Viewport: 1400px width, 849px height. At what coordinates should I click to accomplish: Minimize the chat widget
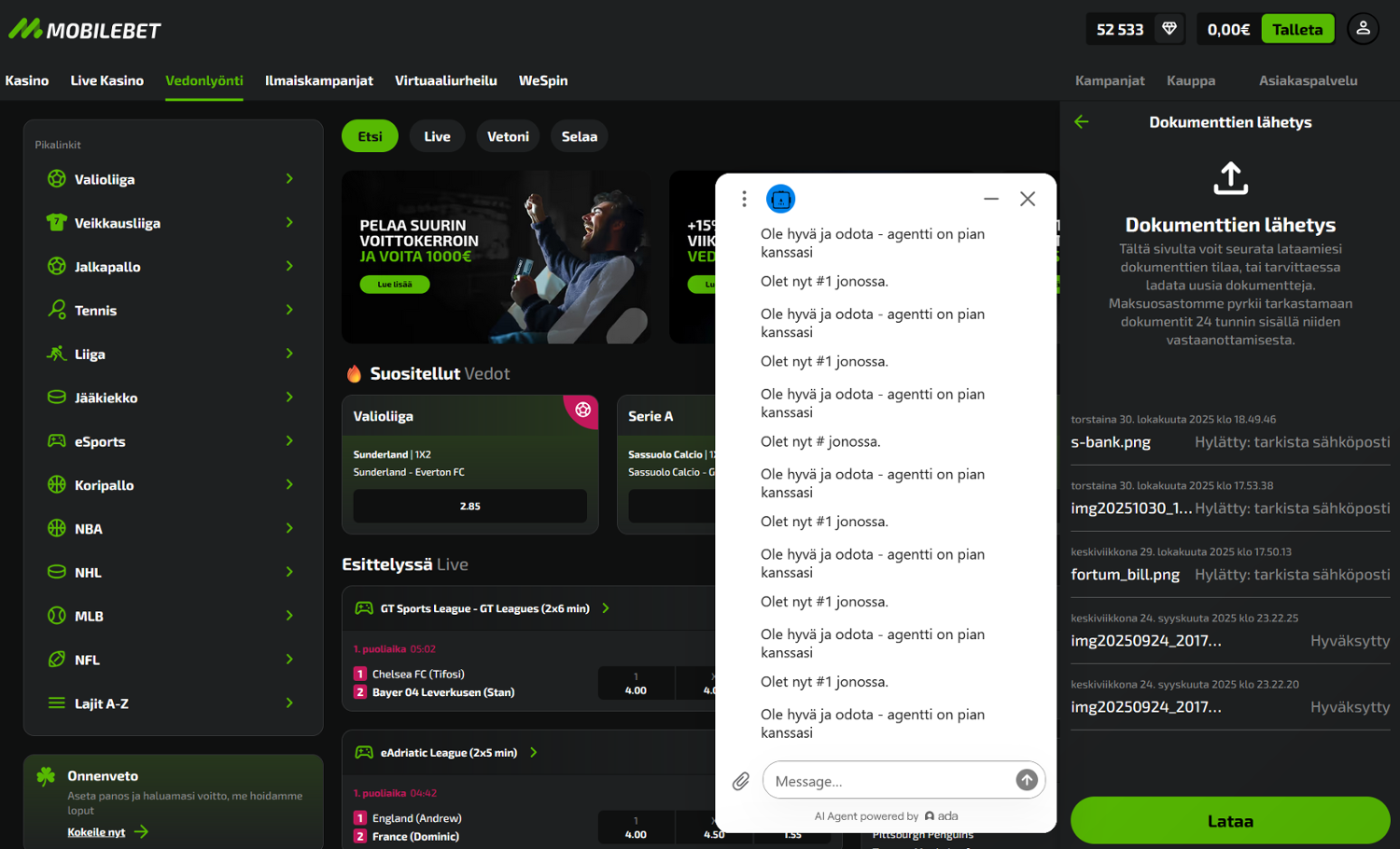tap(991, 199)
